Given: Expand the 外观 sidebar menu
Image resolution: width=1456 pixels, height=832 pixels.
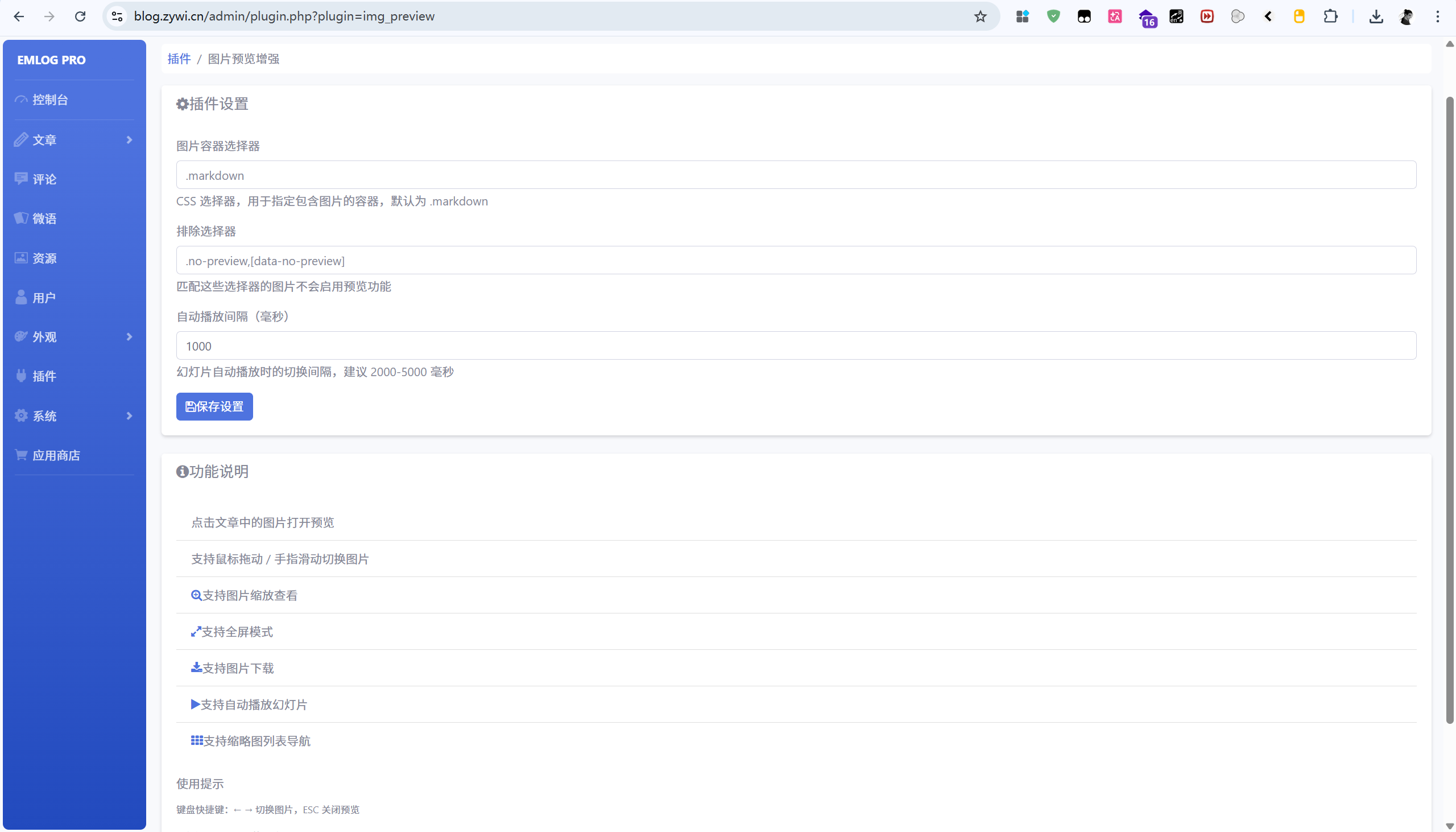Looking at the screenshot, I should 75,337.
